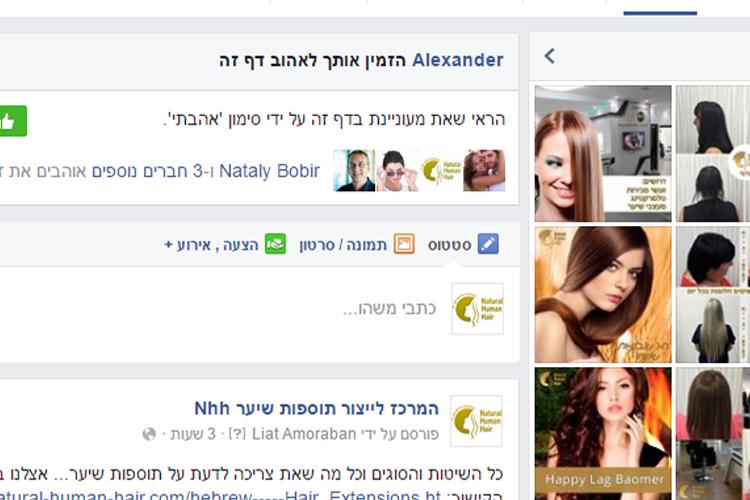Open the הצעה, אירוע + option
Viewport: 750px width, 500px height.
click(x=211, y=245)
